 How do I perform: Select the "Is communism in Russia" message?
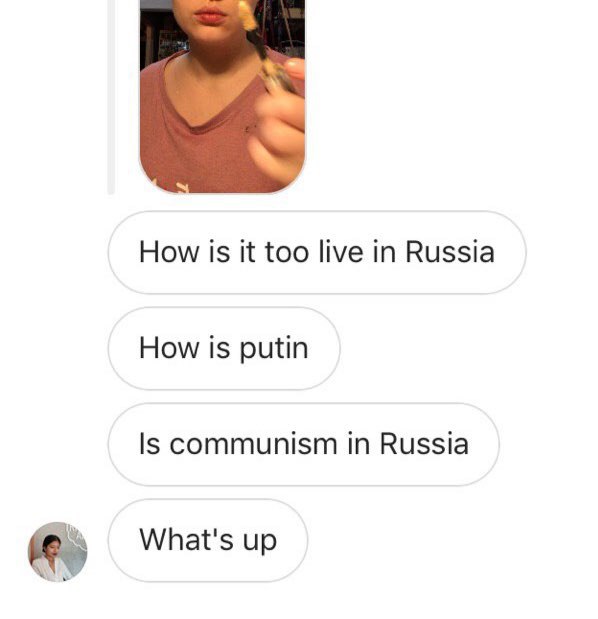click(304, 444)
